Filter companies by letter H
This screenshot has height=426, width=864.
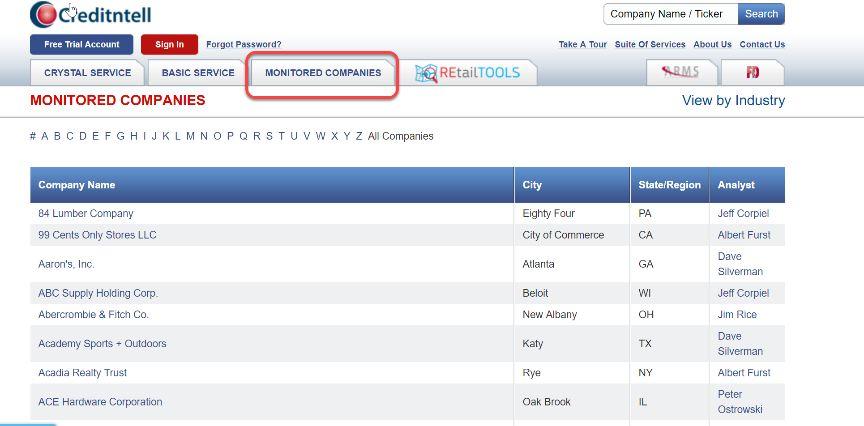pyautogui.click(x=134, y=136)
